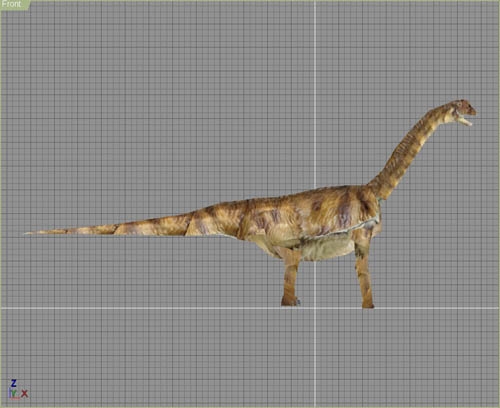The width and height of the screenshot is (500, 408).
Task: Click the red X axis letter
Action: coord(25,394)
